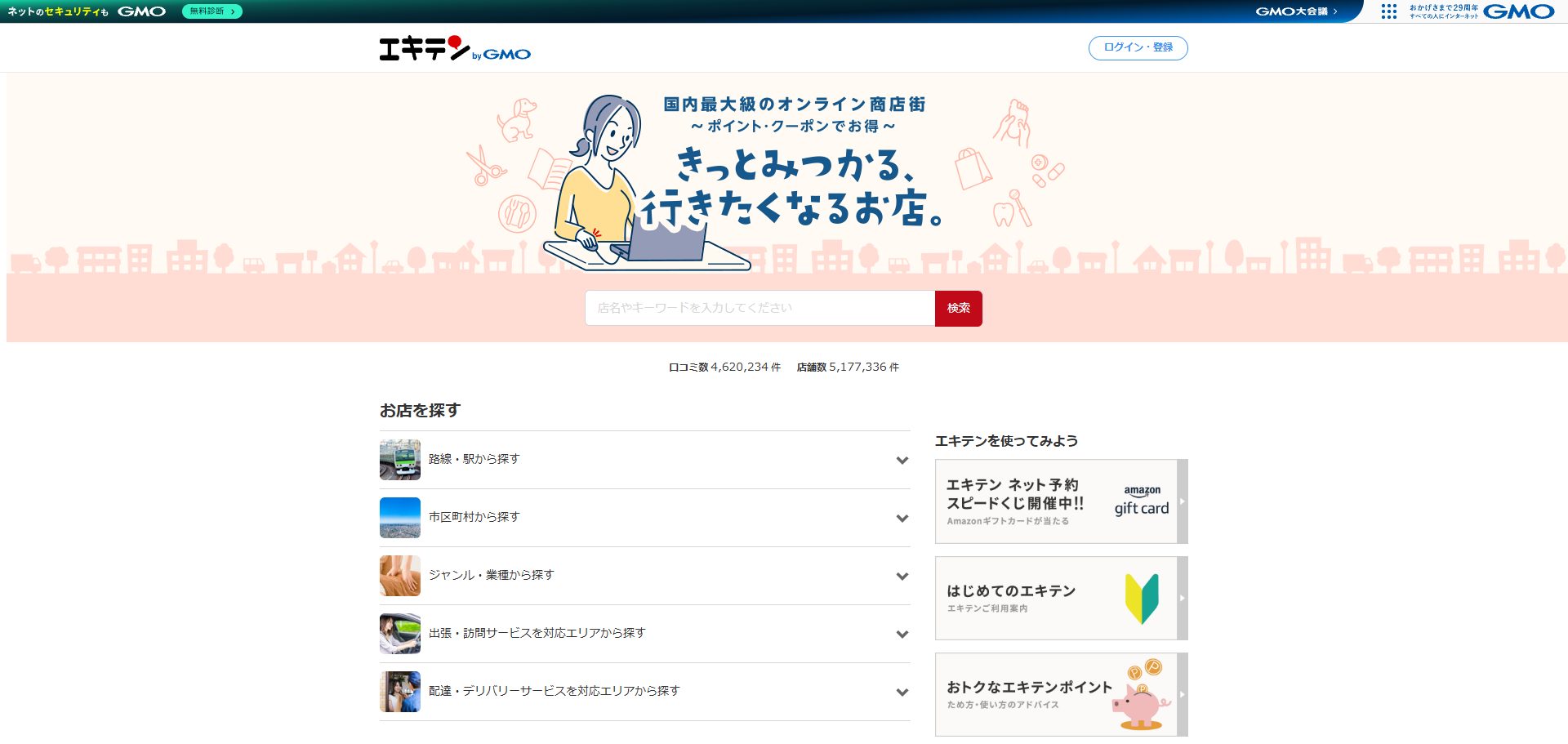1568x744 pixels.
Task: Click the delivery photo beside 配達・デリバリーサービス row
Action: (x=399, y=691)
